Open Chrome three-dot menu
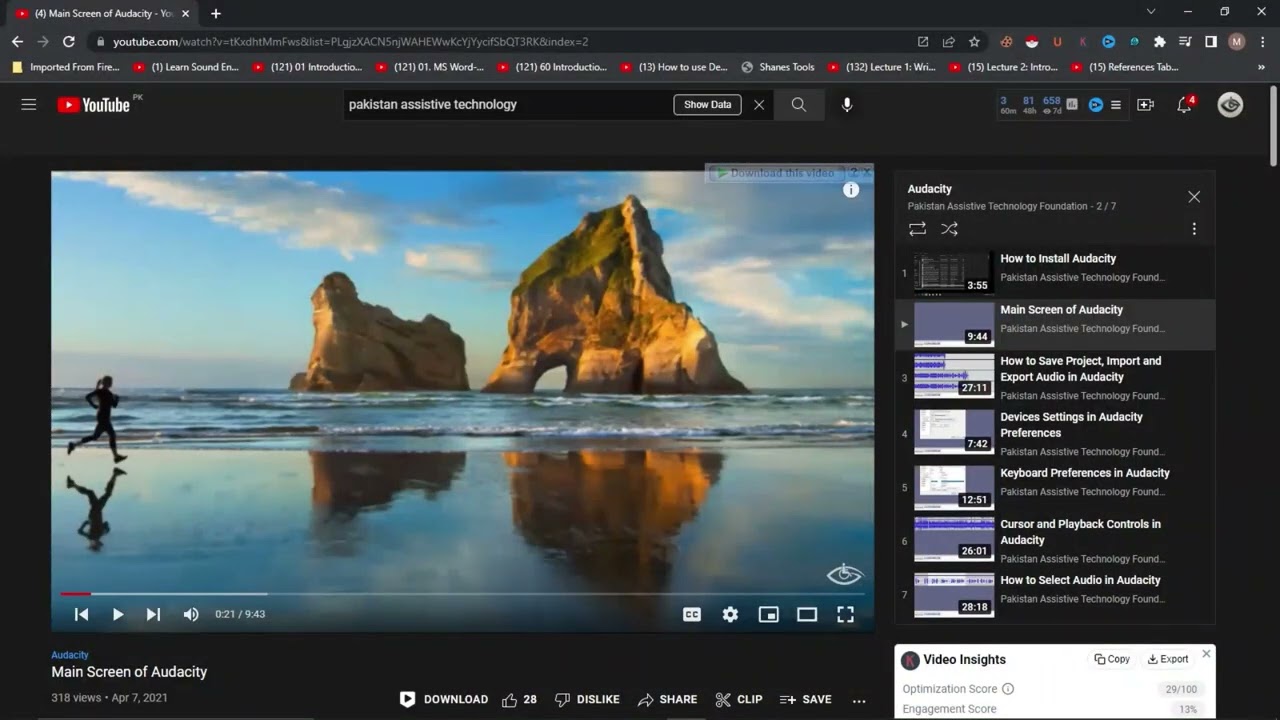Image resolution: width=1280 pixels, height=720 pixels. (x=1262, y=42)
